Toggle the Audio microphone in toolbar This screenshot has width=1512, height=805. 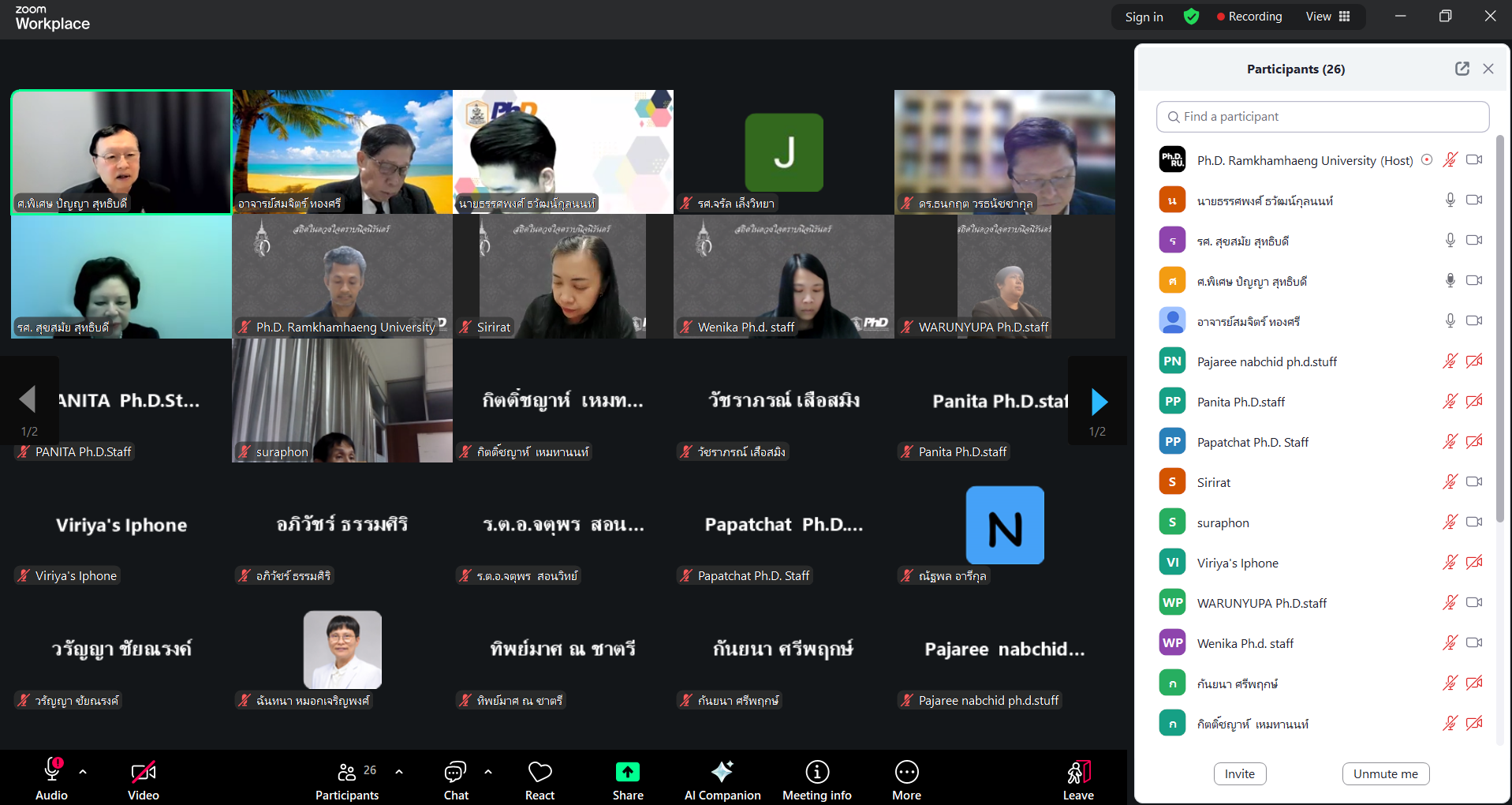click(x=52, y=770)
